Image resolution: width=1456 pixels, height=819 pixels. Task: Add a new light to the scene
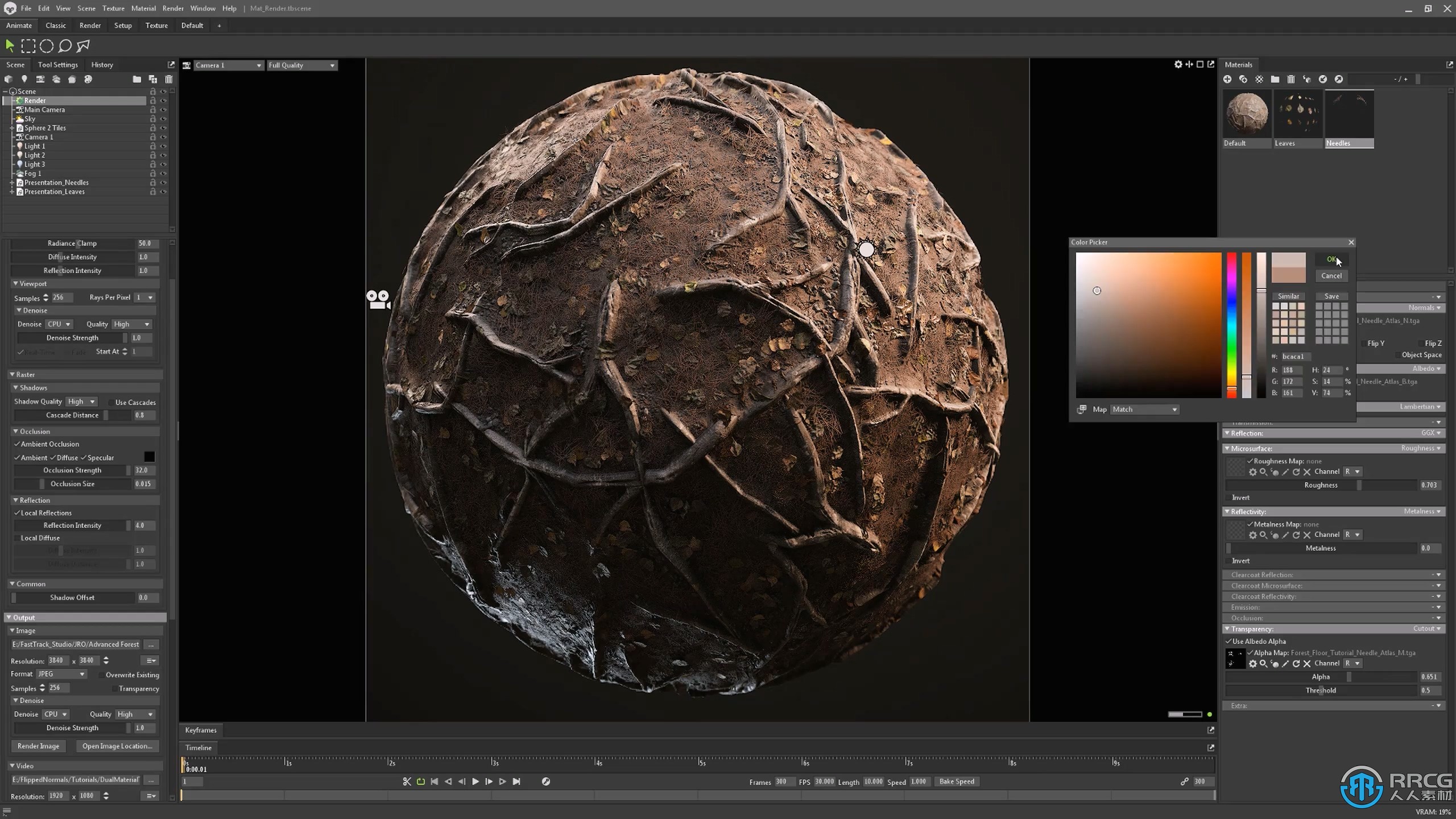coord(24,79)
